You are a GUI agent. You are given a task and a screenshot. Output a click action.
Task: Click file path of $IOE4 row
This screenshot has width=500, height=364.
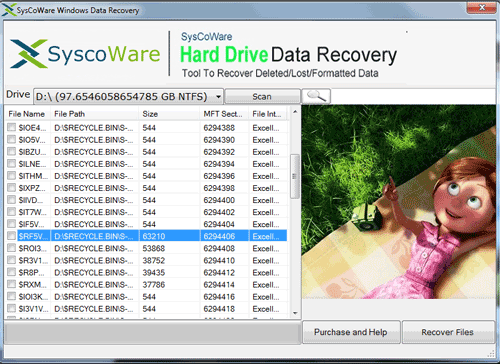[x=94, y=128]
